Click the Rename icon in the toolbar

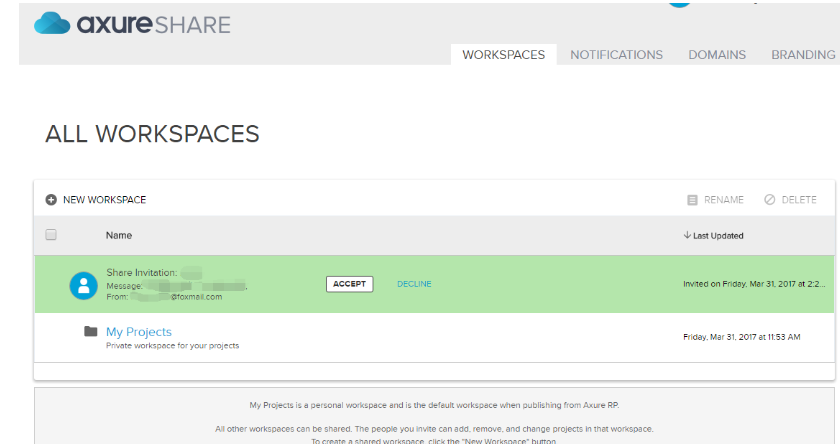[692, 200]
